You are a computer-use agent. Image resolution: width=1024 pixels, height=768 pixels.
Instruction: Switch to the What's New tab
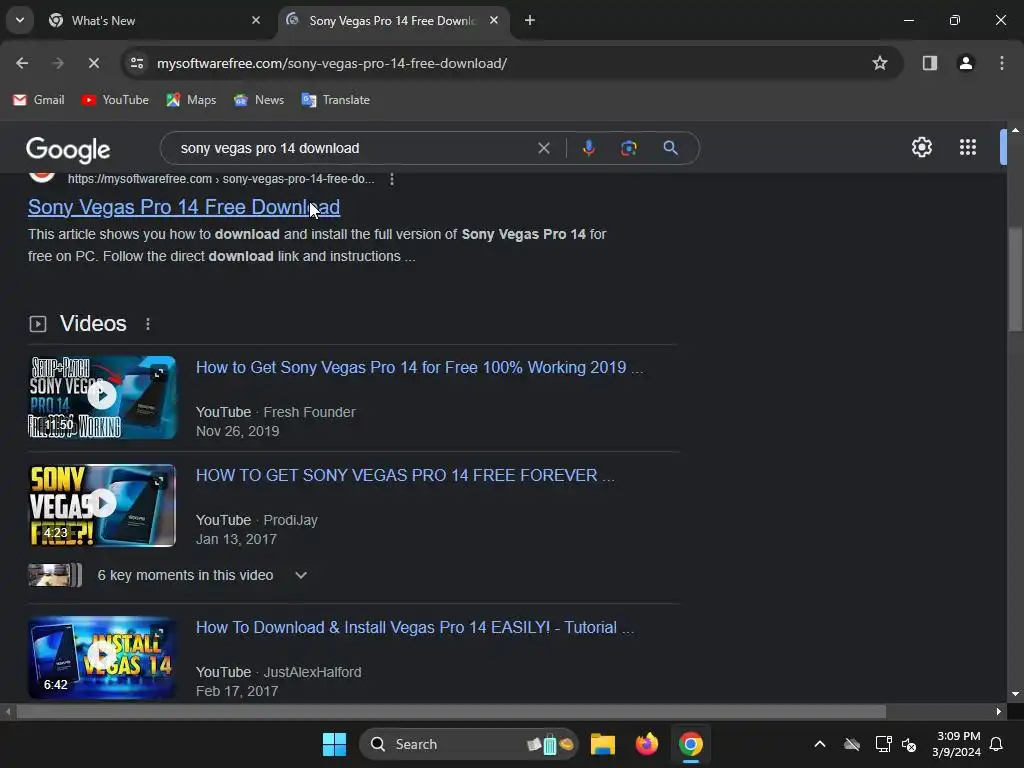pyautogui.click(x=153, y=21)
